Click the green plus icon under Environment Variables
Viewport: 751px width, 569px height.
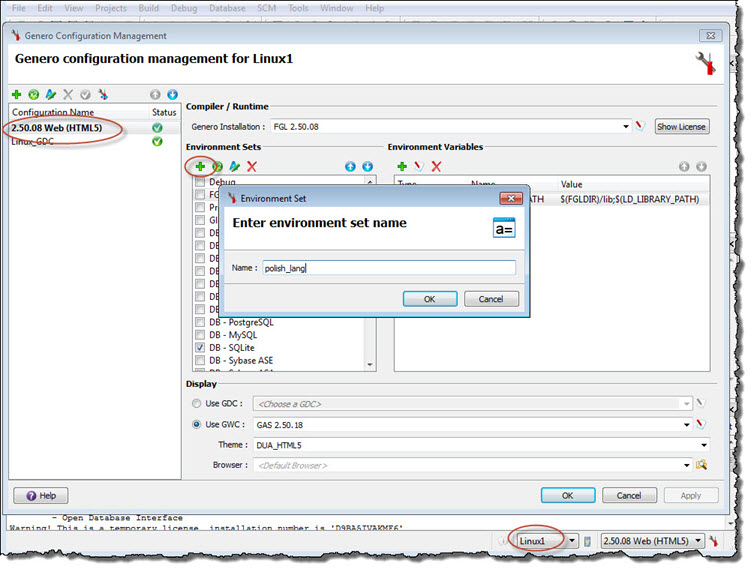click(x=402, y=166)
